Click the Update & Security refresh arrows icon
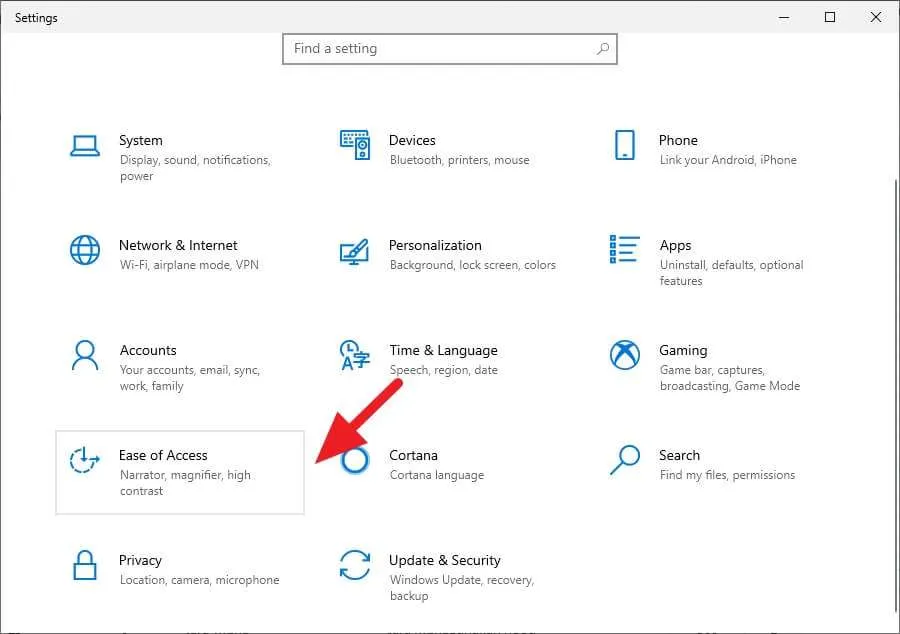Screen dimensions: 900x634 tap(355, 565)
